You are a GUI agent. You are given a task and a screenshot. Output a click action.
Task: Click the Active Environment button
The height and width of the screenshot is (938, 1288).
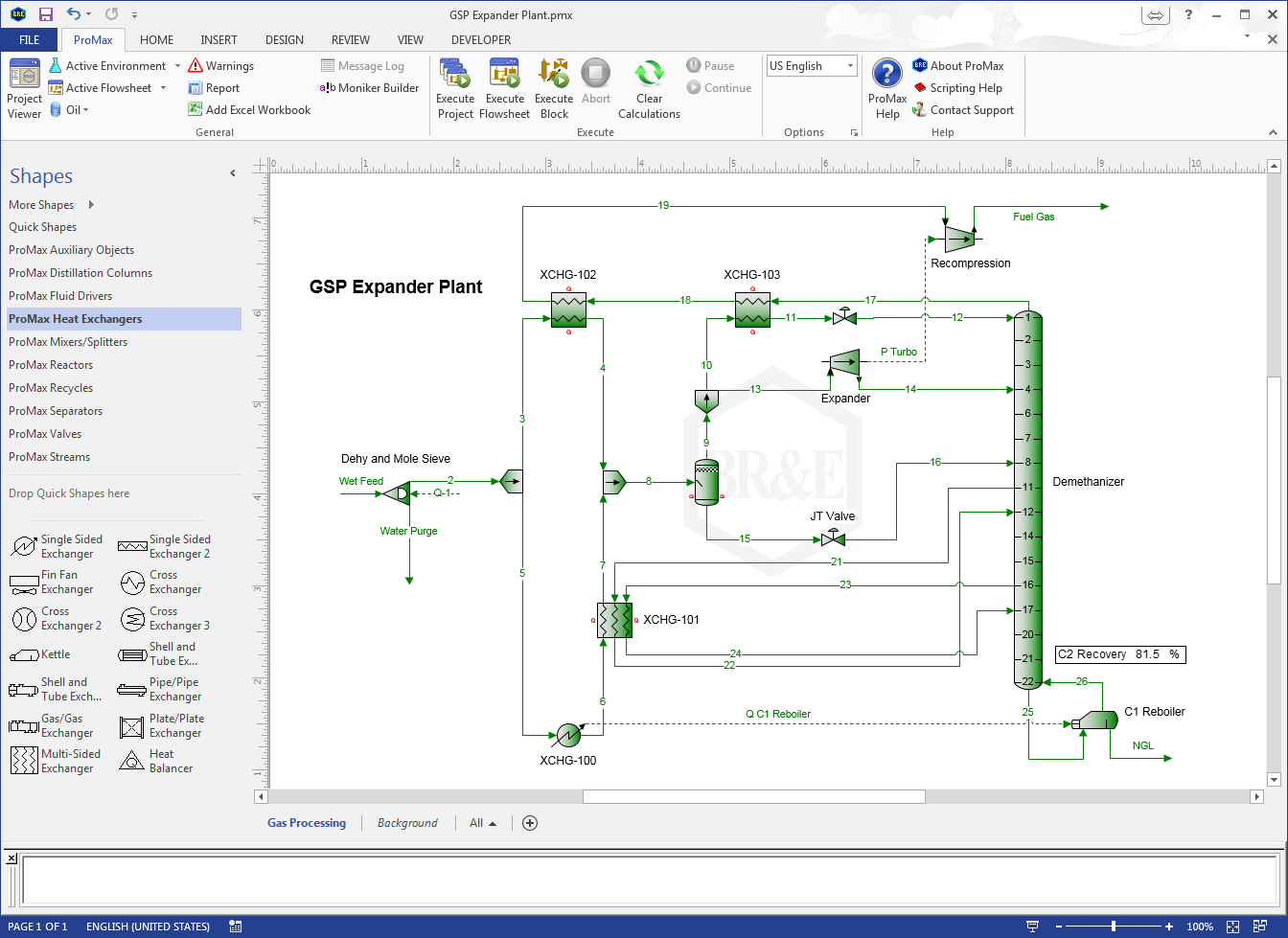tap(106, 66)
